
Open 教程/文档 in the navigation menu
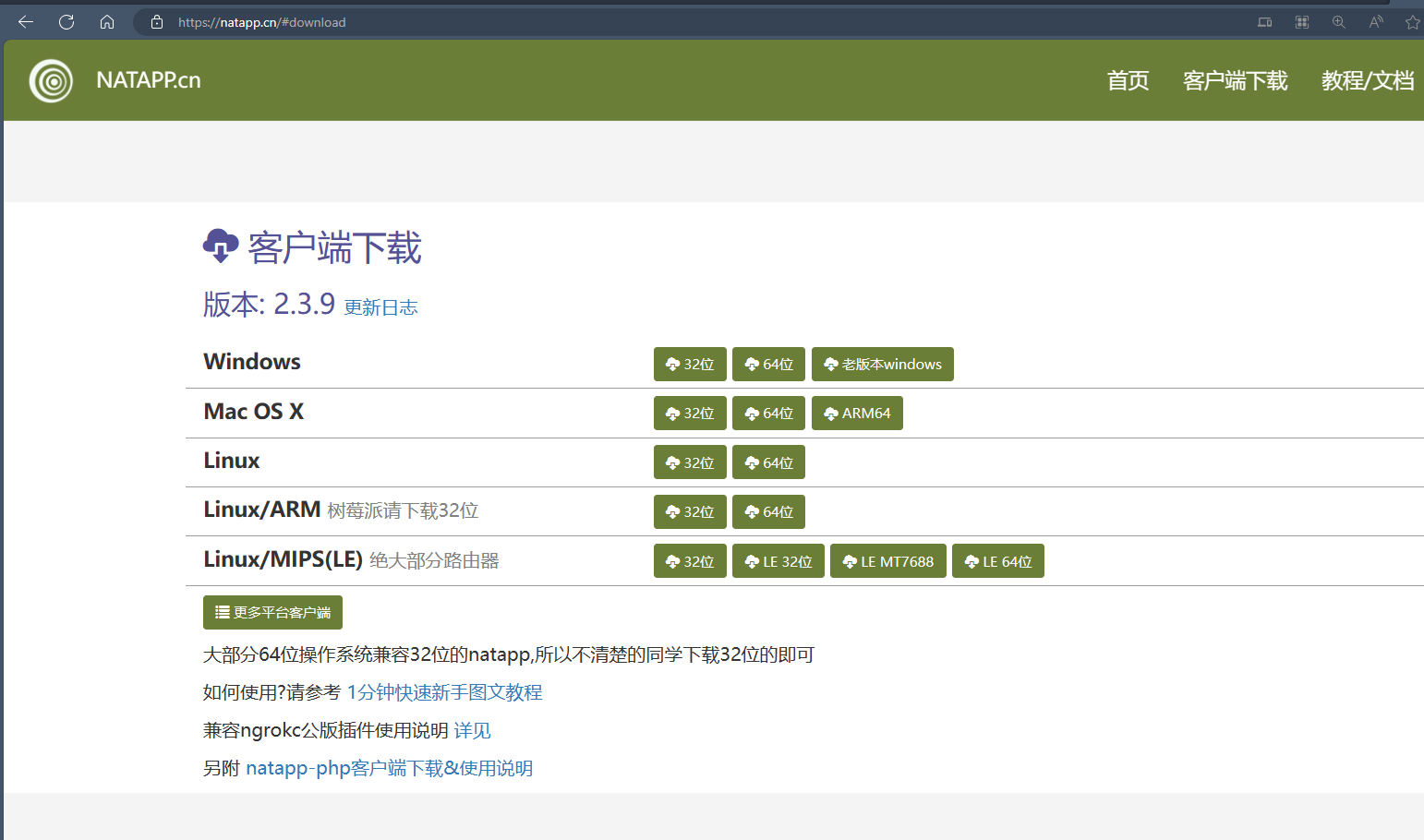(1368, 81)
